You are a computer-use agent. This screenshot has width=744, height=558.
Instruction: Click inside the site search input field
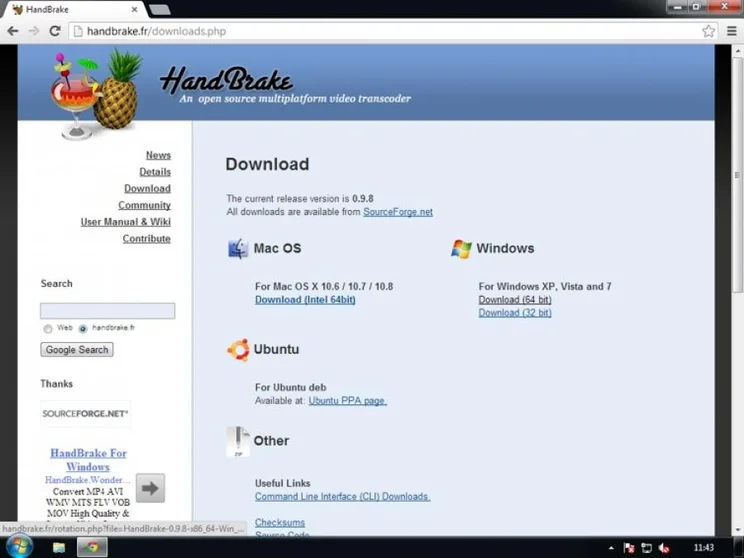tap(107, 311)
